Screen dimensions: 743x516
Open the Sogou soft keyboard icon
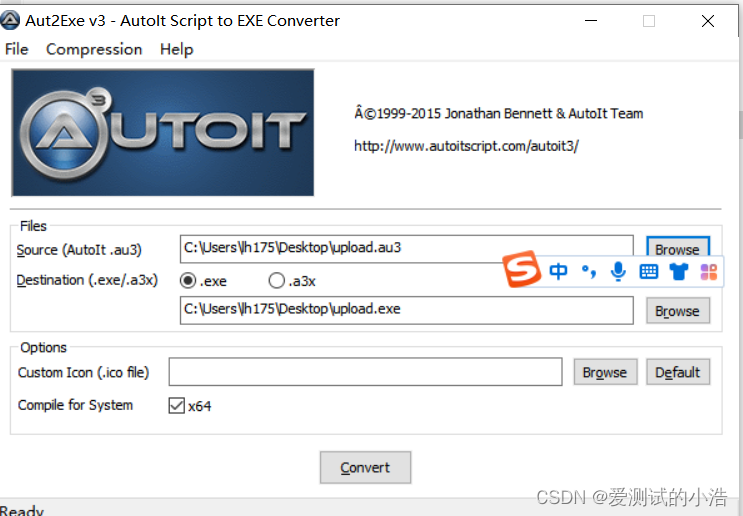tap(649, 272)
